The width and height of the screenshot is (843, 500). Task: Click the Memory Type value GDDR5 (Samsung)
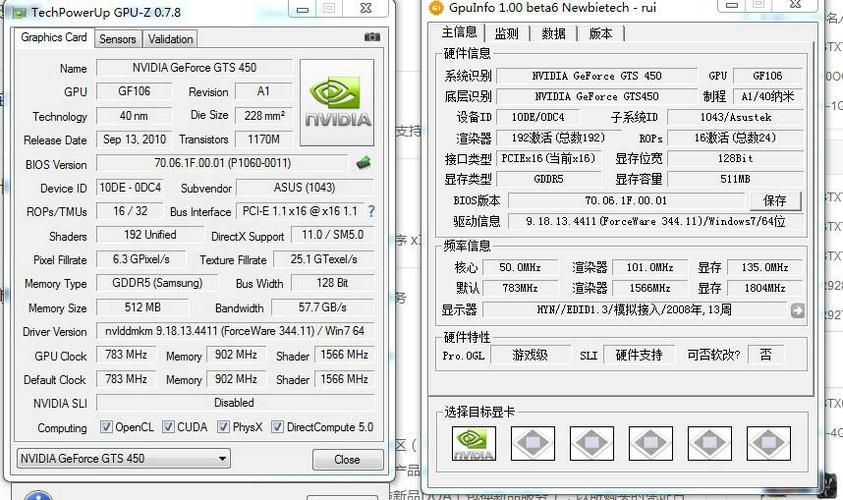157,283
